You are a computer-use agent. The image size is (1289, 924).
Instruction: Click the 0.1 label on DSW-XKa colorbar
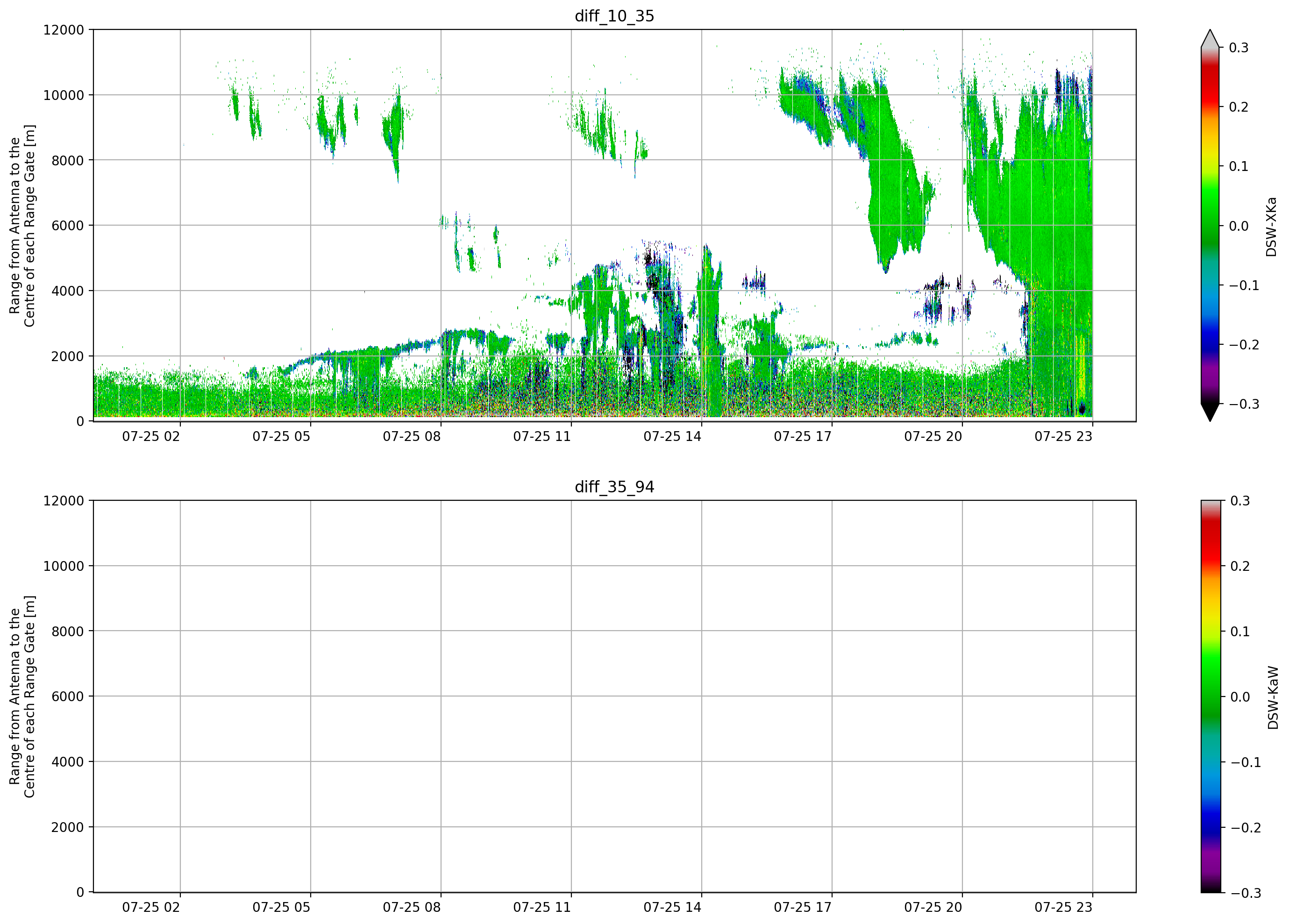(1239, 166)
